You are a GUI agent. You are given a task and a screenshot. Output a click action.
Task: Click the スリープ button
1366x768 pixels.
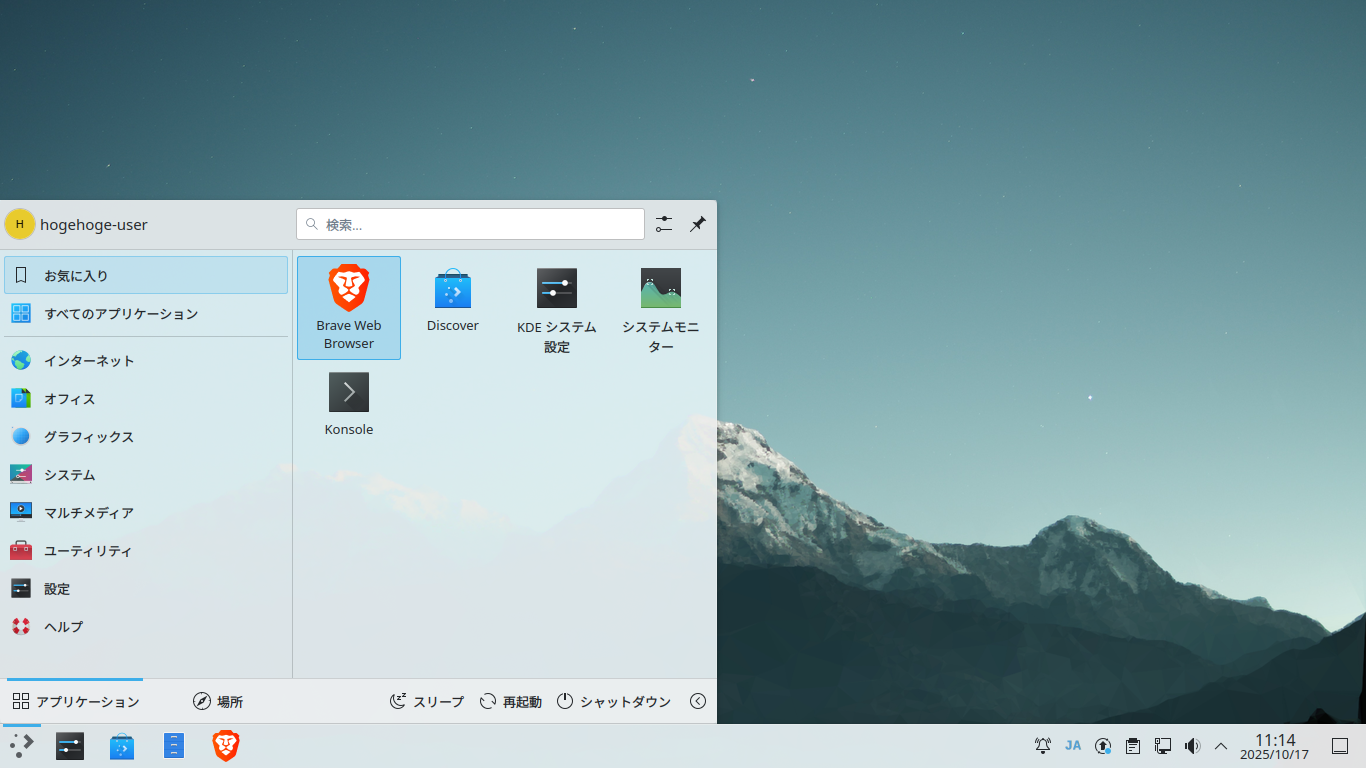tap(427, 701)
